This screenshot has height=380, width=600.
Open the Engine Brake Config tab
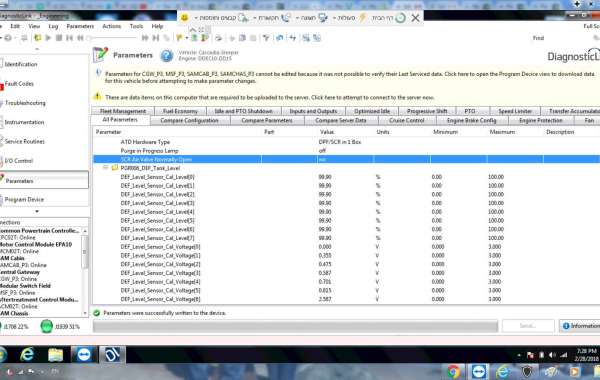(x=471, y=120)
